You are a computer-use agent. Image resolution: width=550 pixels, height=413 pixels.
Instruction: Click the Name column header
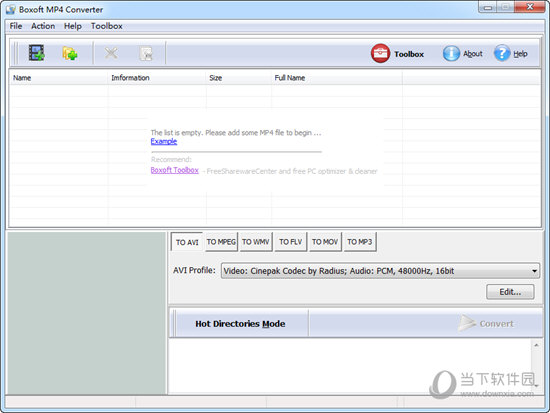59,78
